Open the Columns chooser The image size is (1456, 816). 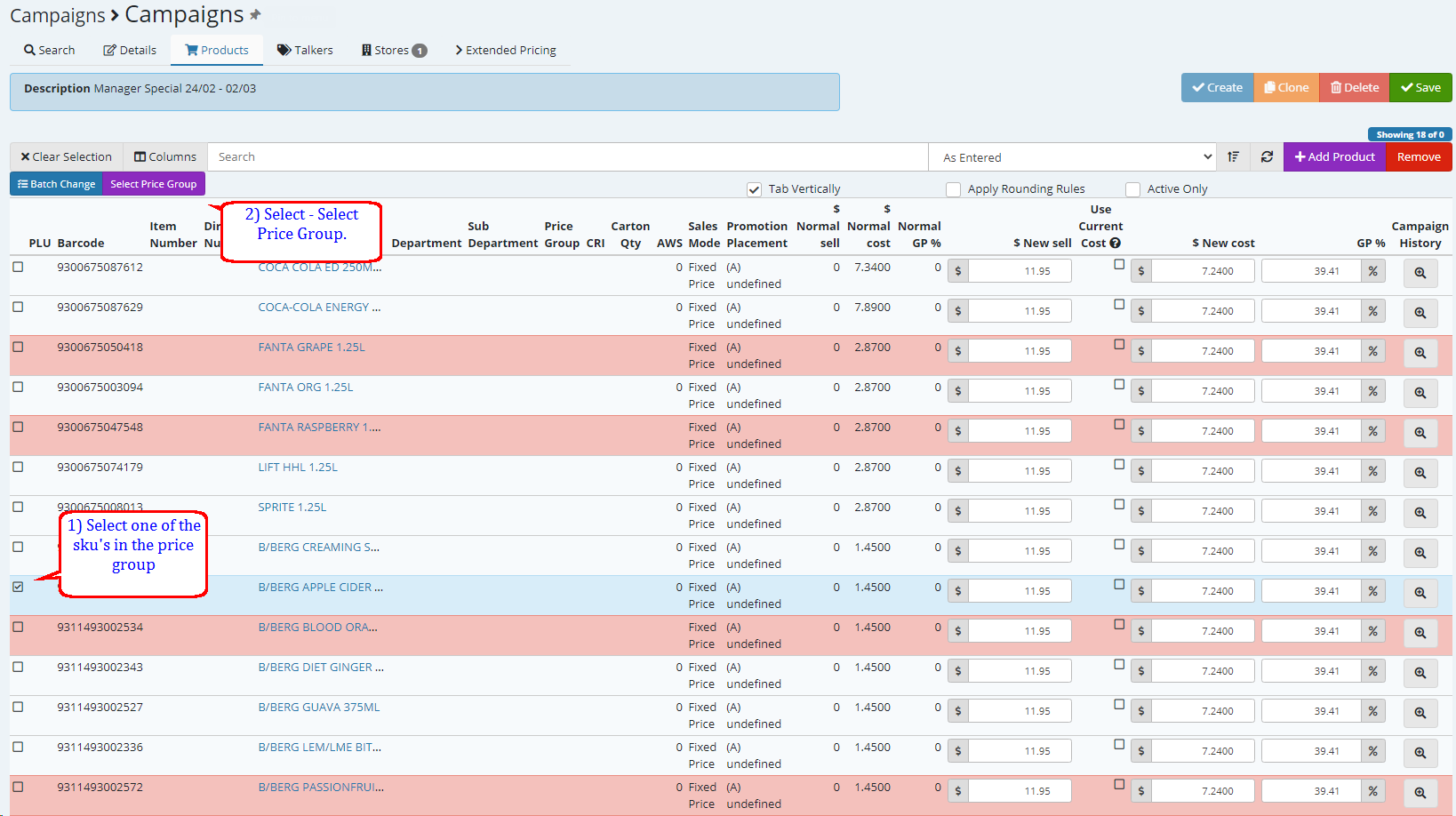(x=165, y=156)
